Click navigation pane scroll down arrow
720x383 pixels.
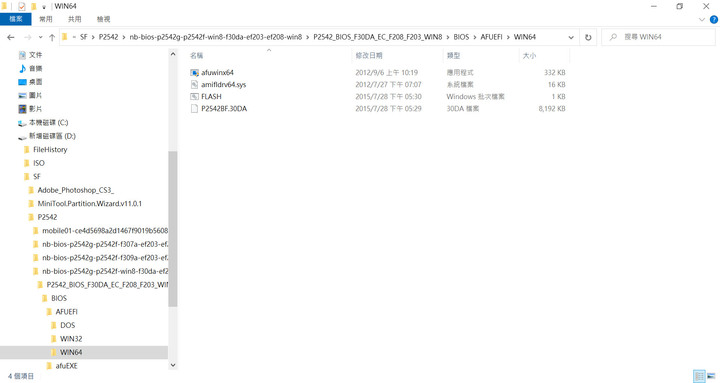(x=173, y=365)
